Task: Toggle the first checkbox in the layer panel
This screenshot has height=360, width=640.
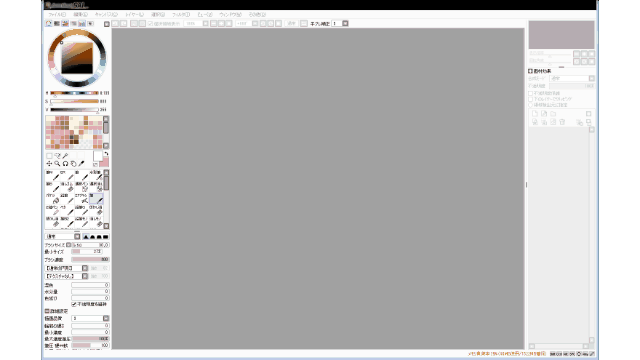Action: pos(531,93)
